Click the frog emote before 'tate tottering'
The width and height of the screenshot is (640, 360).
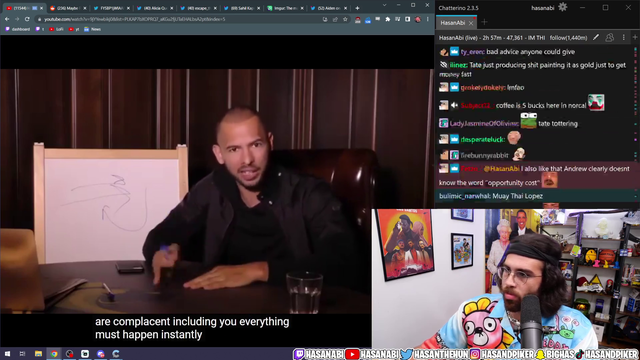529,121
